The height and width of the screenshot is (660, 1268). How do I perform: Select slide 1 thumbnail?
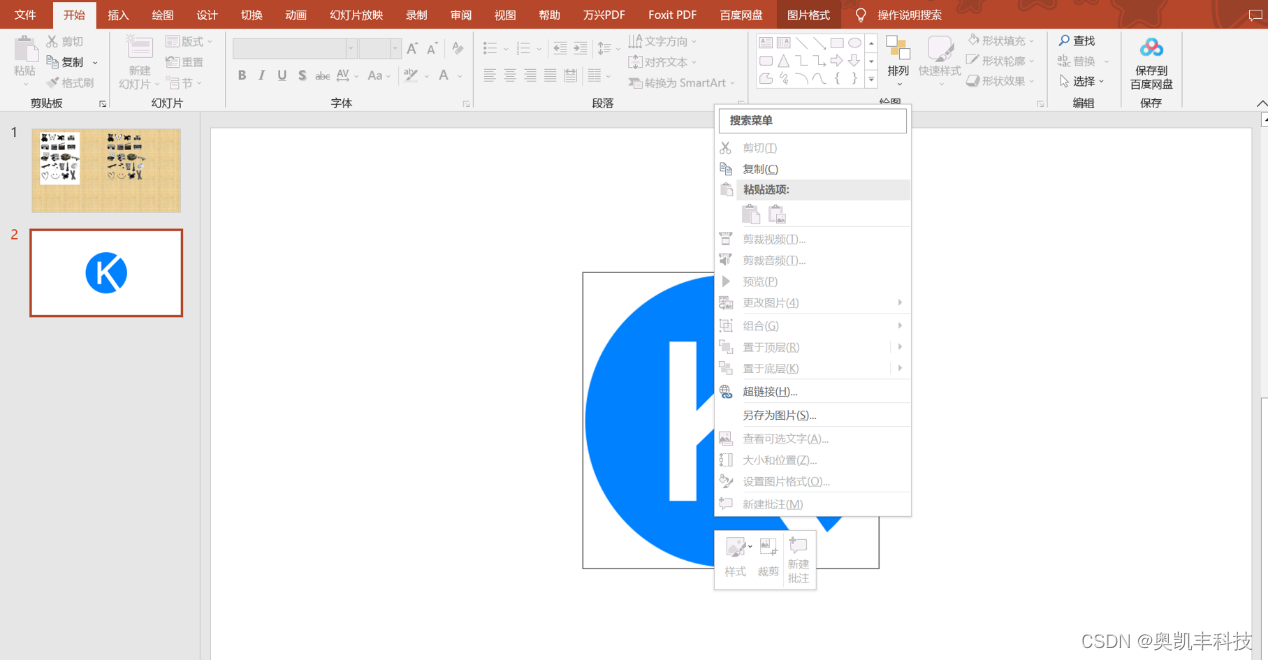[106, 170]
